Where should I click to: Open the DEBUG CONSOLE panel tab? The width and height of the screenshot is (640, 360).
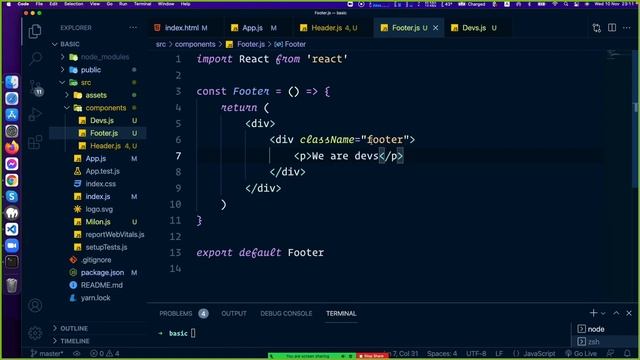click(286, 313)
